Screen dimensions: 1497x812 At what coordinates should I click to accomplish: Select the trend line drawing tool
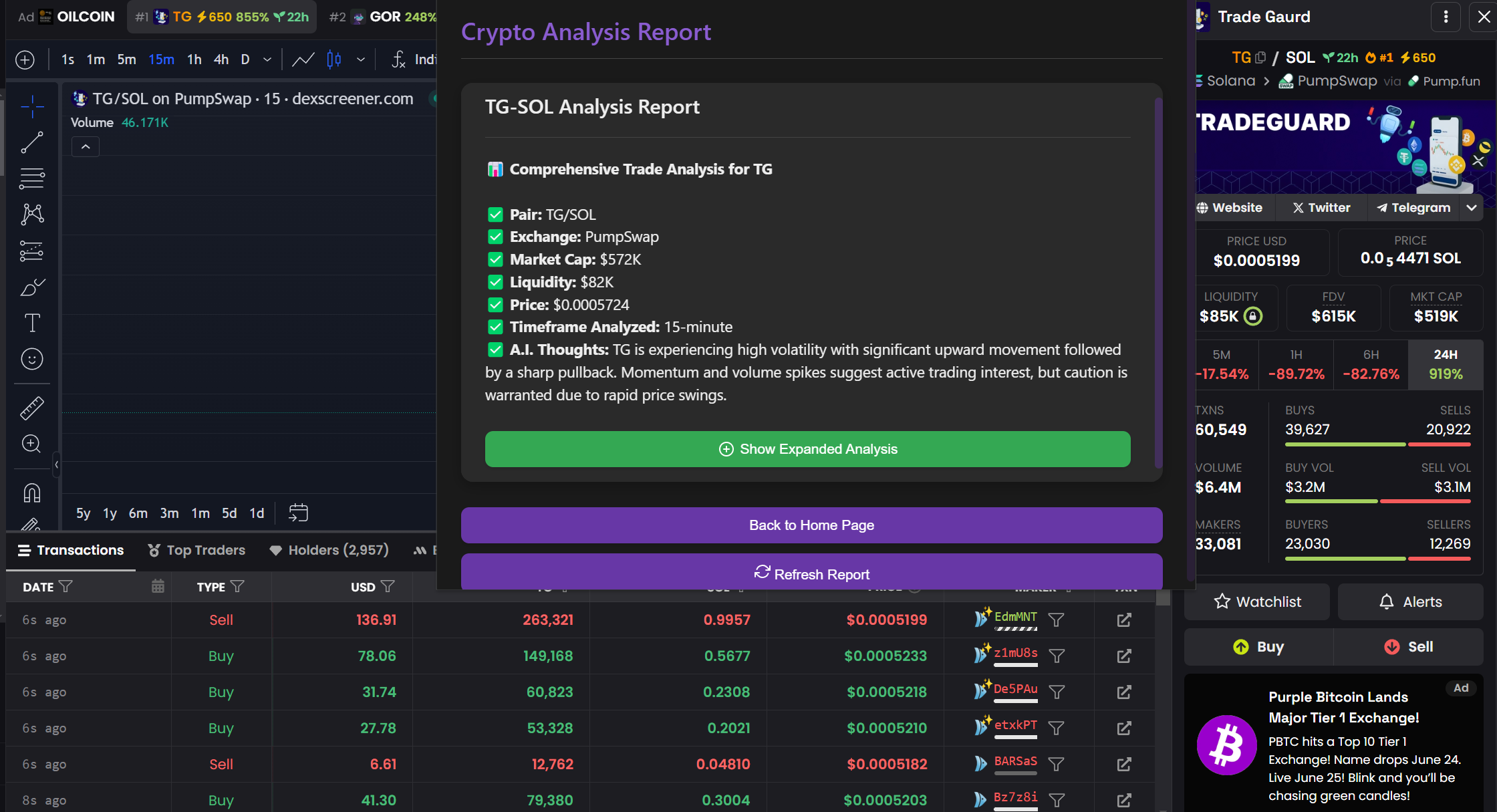tap(31, 142)
